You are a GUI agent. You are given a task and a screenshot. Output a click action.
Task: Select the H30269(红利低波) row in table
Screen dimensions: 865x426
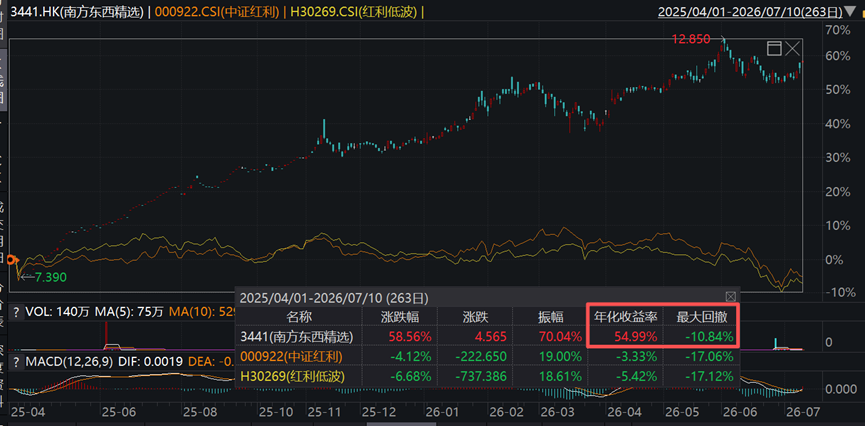coord(487,376)
